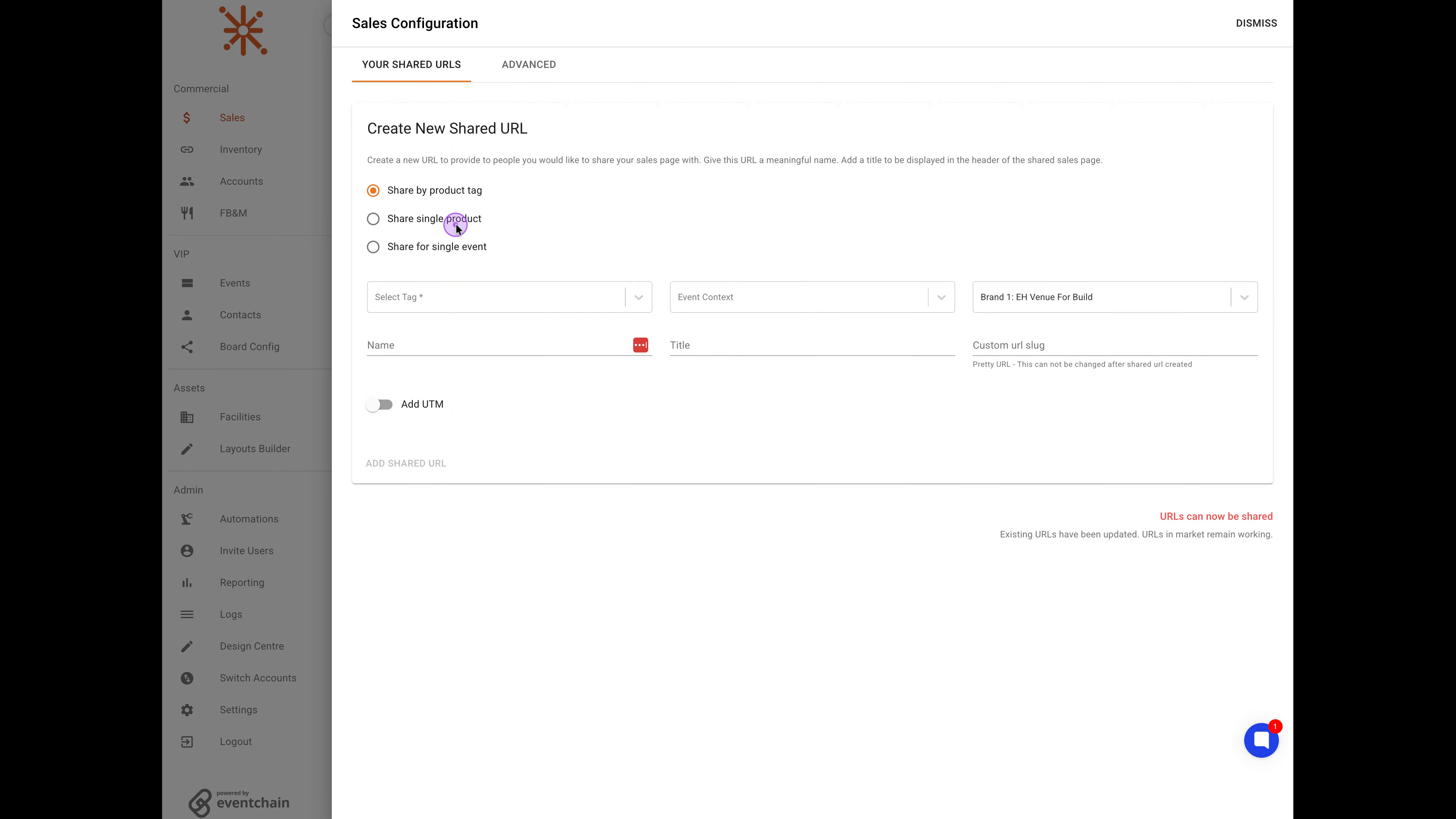Open Reporting in the sidebar

click(x=242, y=583)
